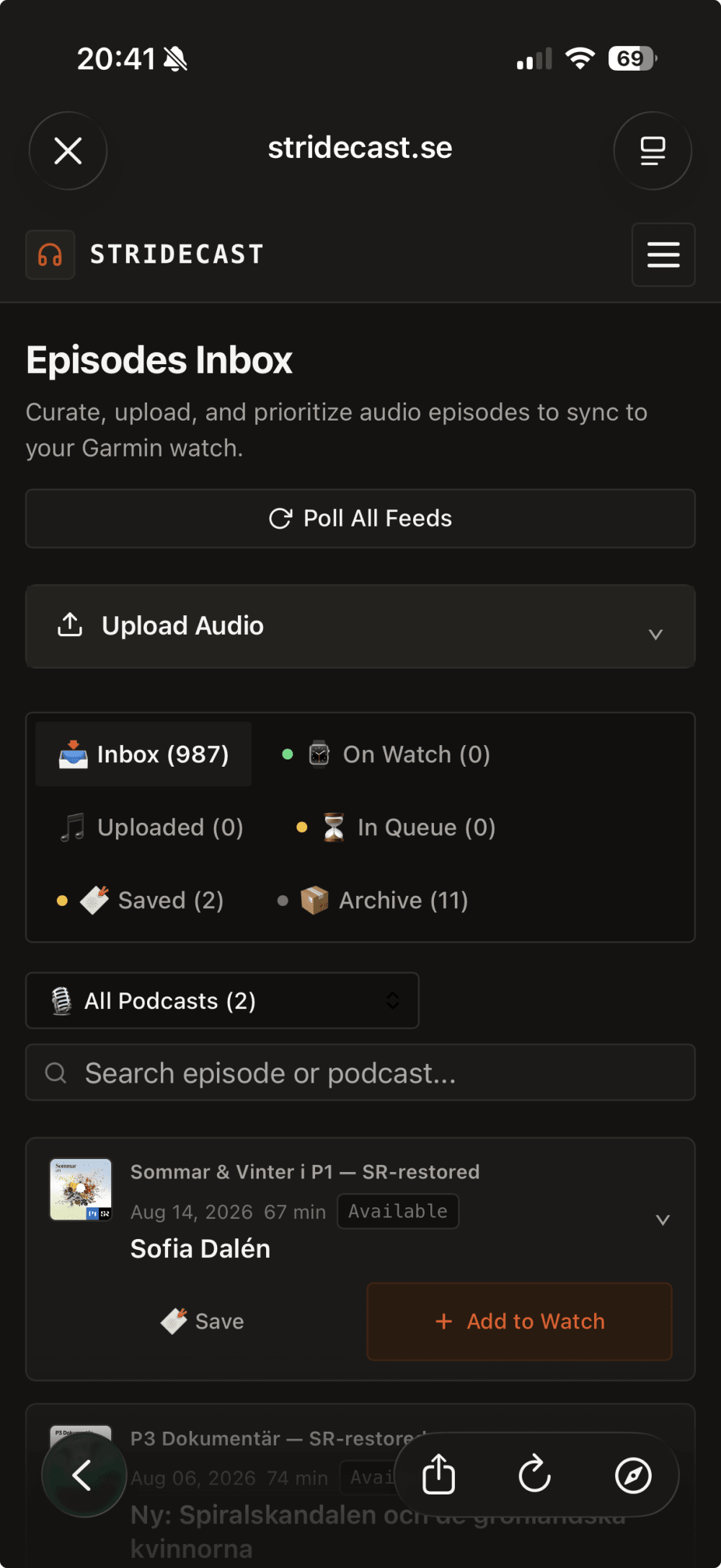Go back with the browser back arrow
This screenshot has height=1568, width=721.
[84, 1475]
